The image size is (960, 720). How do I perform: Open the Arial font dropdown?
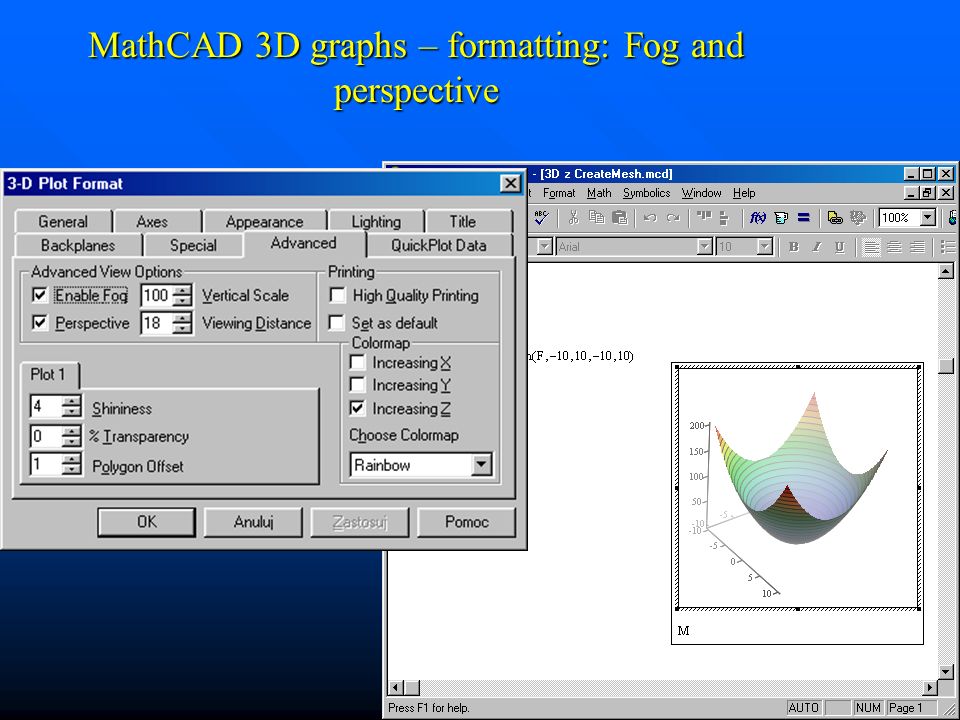705,247
